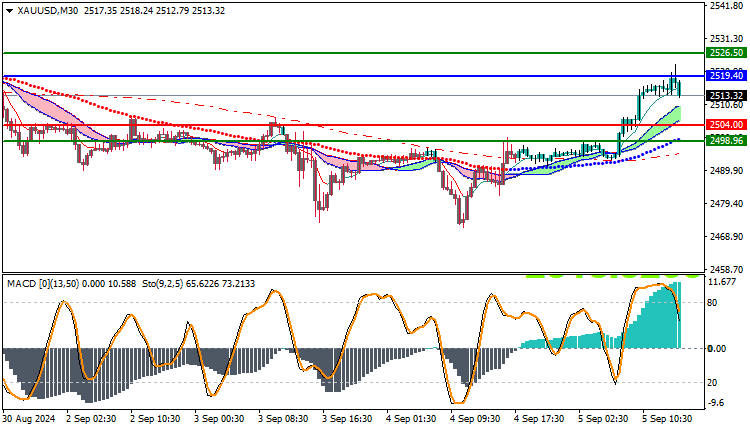Viewport: 750px width, 430px height.
Task: Select the 2541.80 price scale value
Action: [727, 6]
